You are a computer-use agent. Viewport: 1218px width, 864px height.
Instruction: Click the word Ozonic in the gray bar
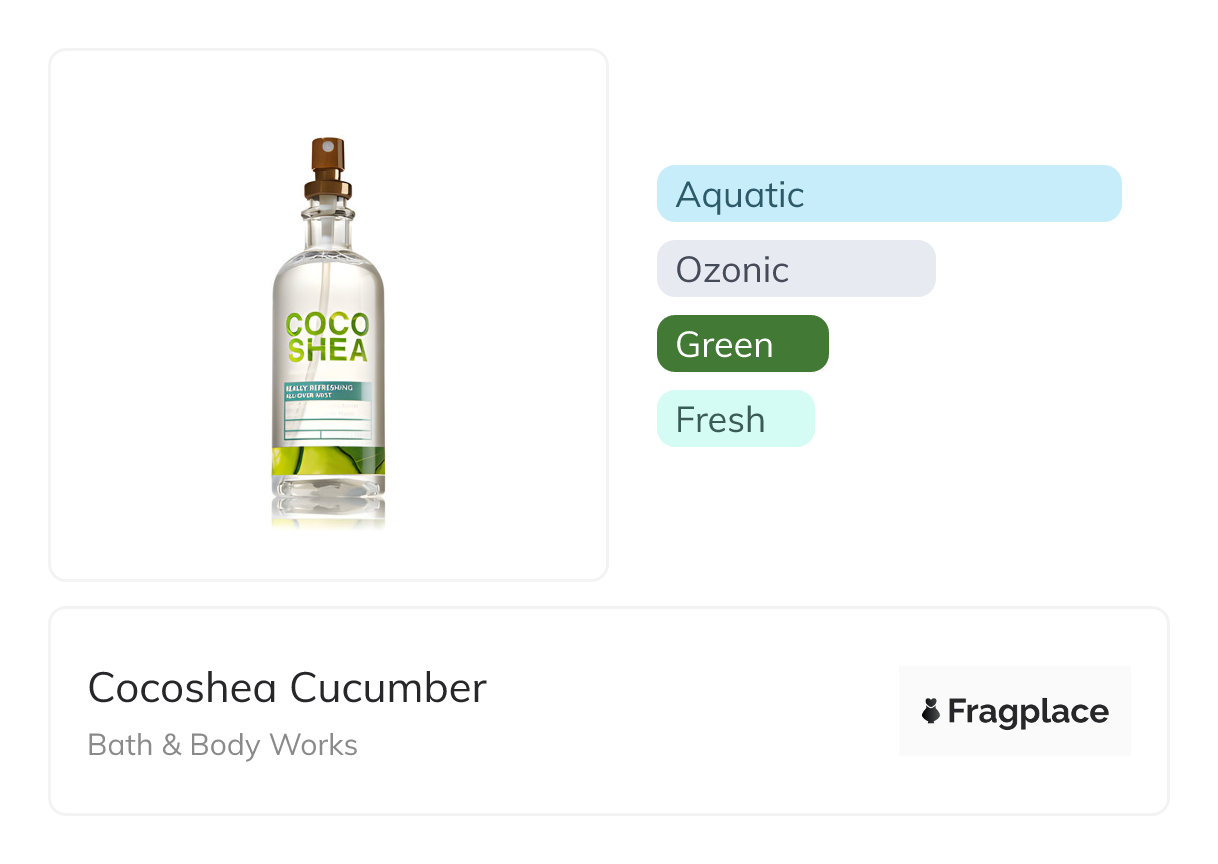pyautogui.click(x=732, y=269)
